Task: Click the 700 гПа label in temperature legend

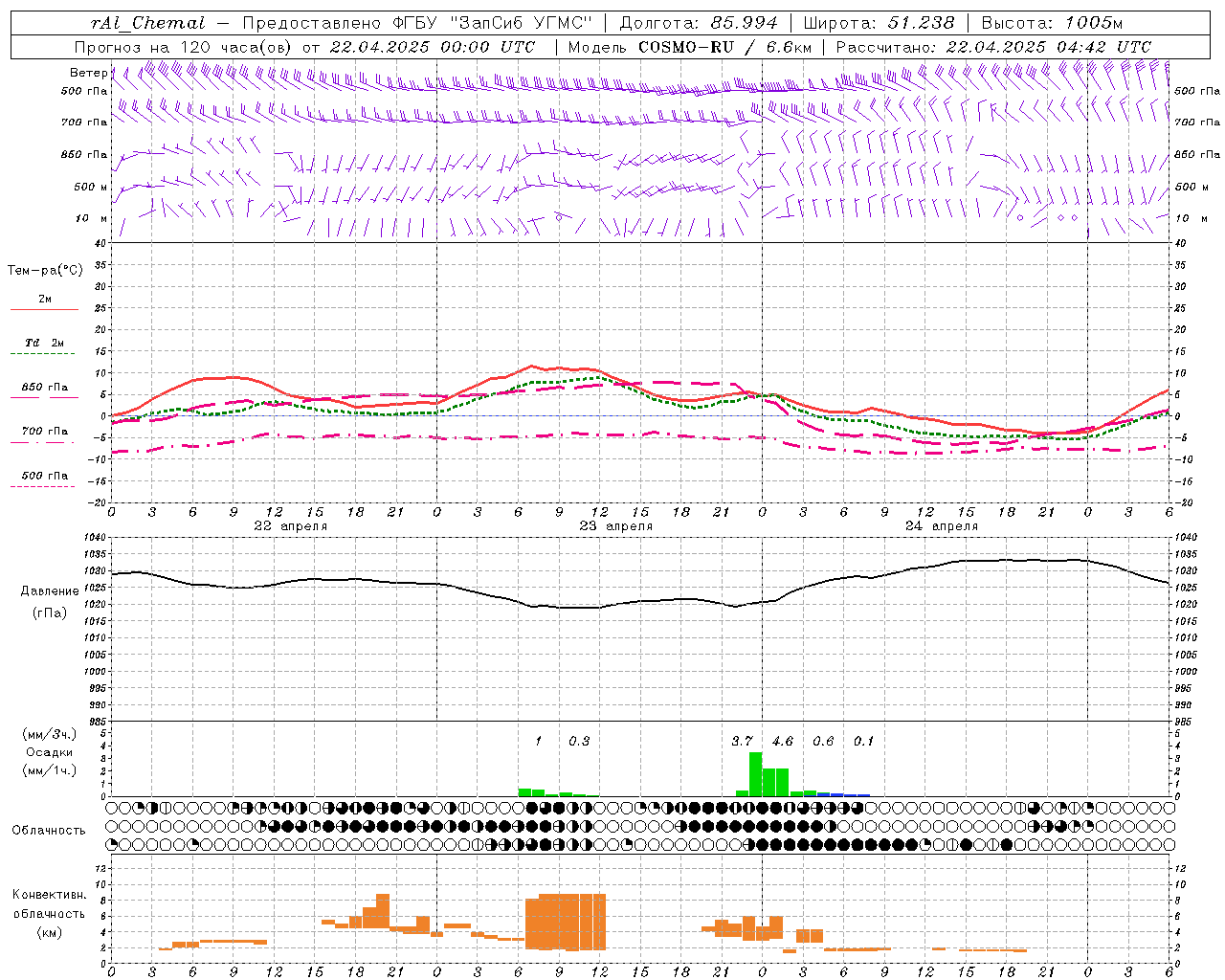Action: [x=44, y=431]
